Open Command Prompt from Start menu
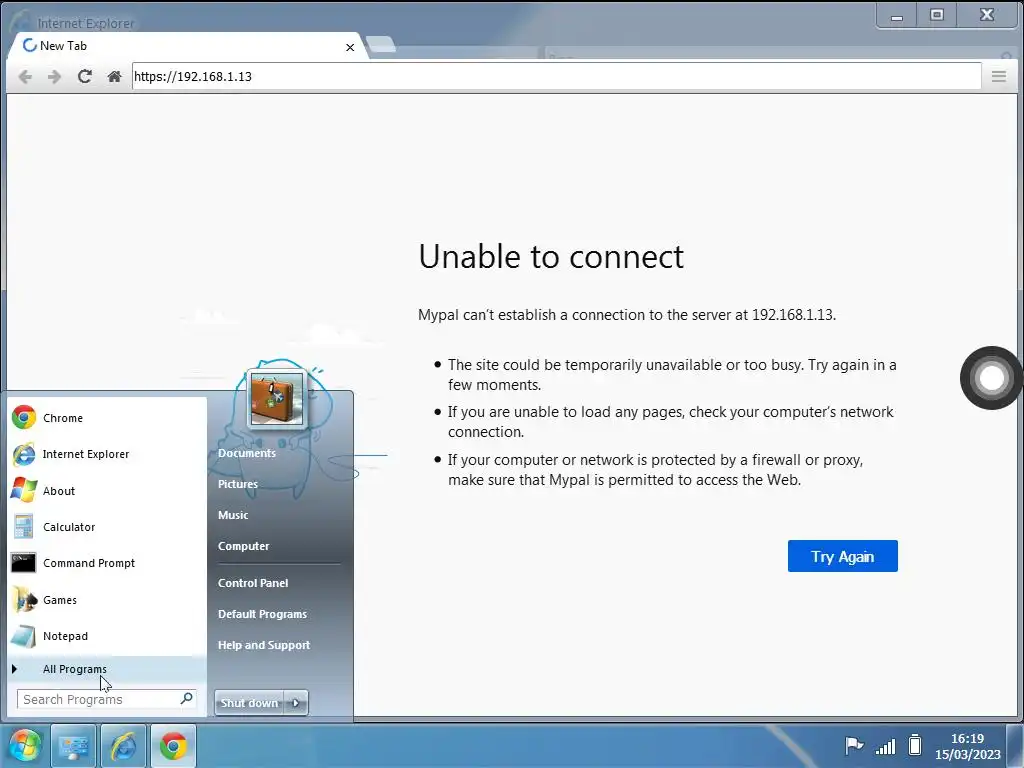The image size is (1024, 768). 107,563
